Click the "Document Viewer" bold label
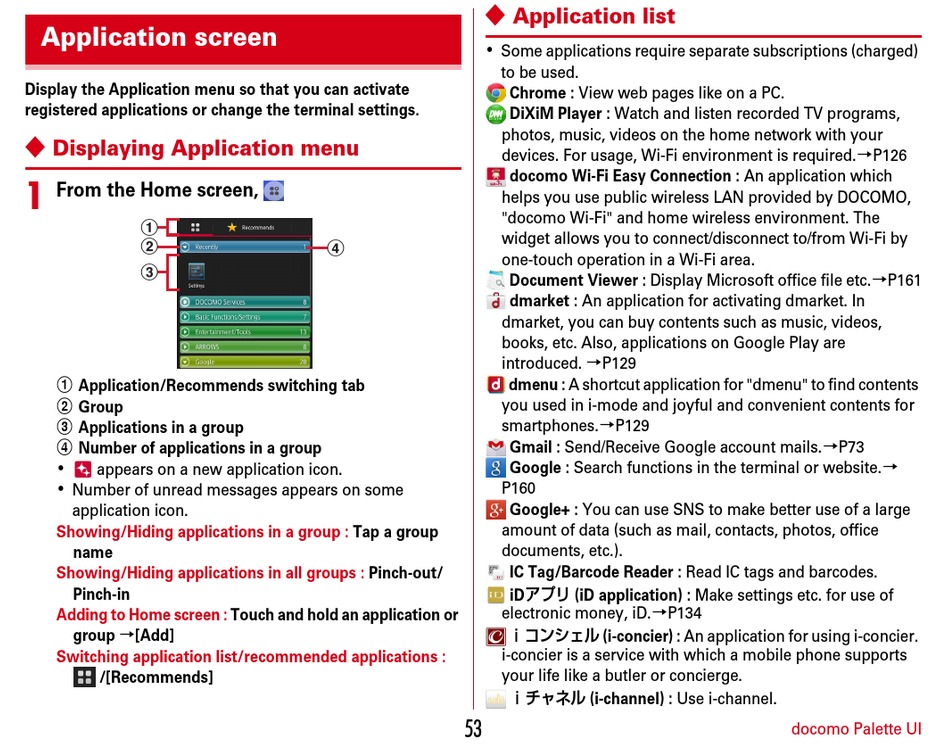Image resolution: width=950 pixels, height=745 pixels. [x=574, y=280]
